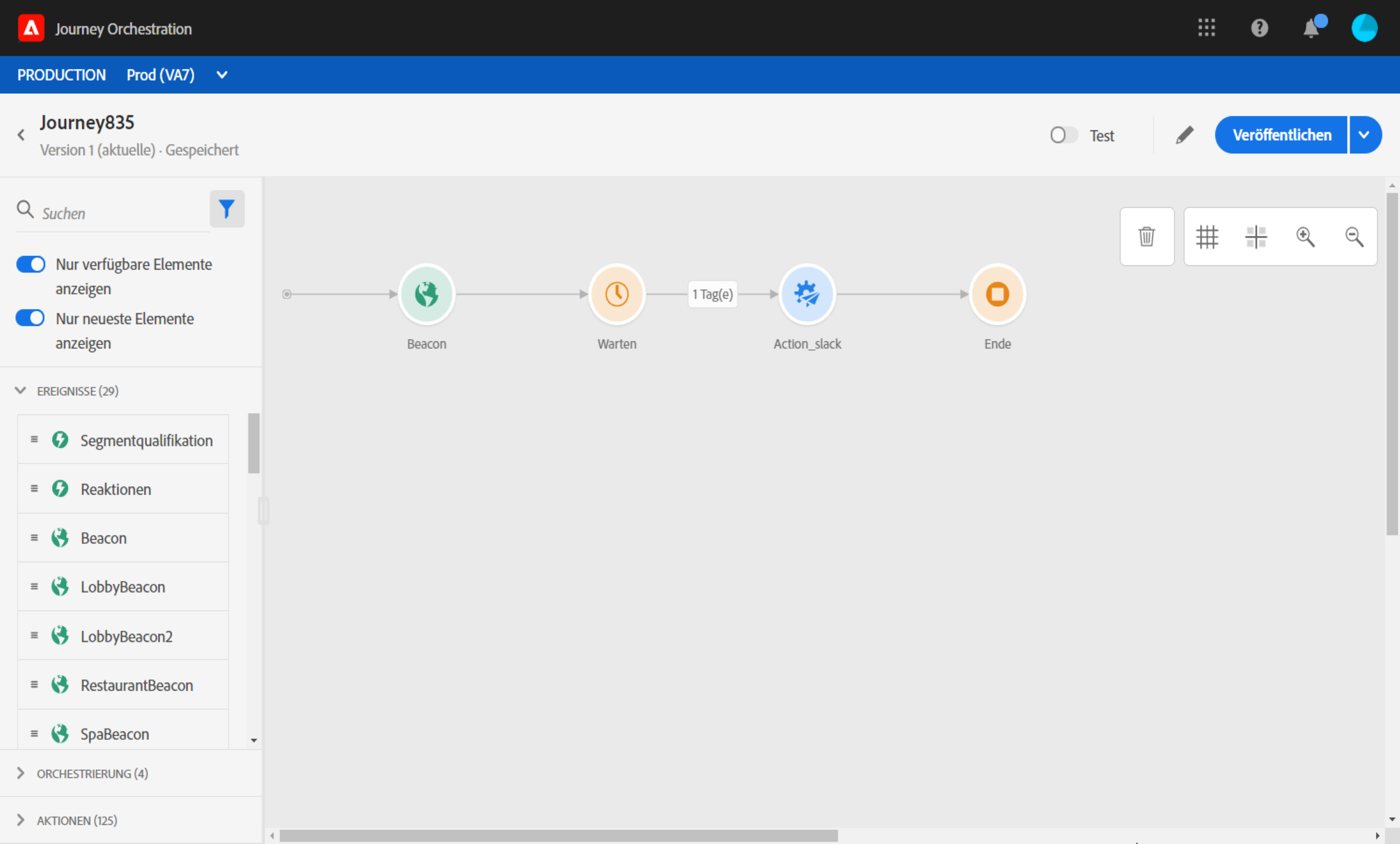Select RestaurantBeacon from events list
The image size is (1400, 844).
[x=136, y=685]
